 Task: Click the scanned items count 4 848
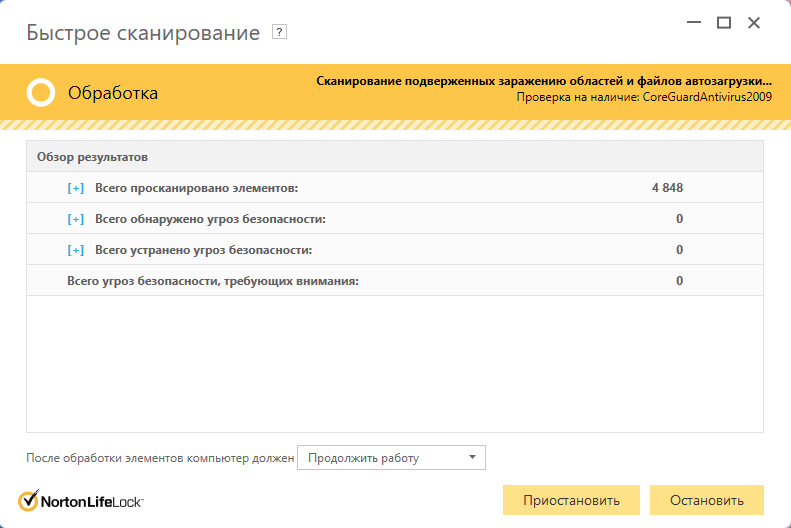pos(667,188)
